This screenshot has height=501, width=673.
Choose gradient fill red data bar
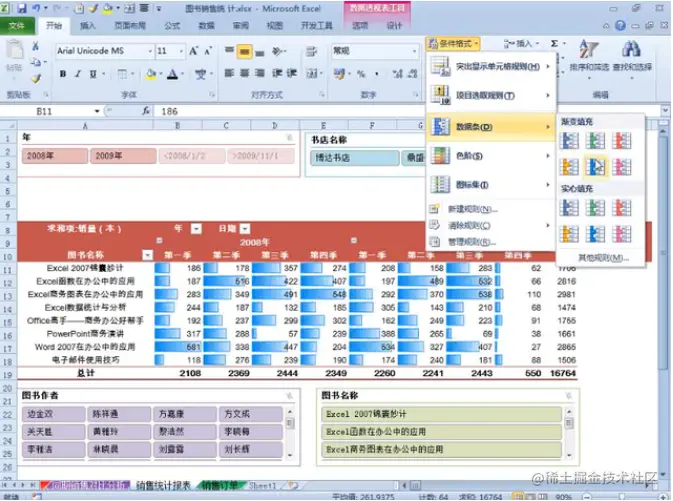[621, 141]
